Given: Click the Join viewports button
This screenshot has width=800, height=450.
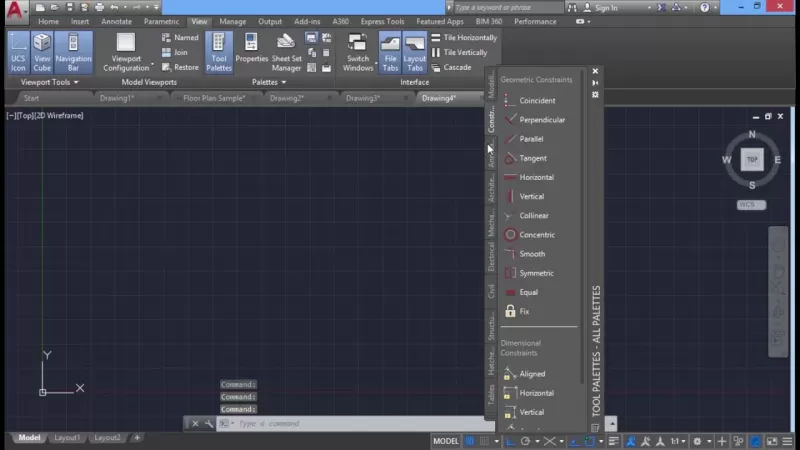Looking at the screenshot, I should tap(175, 53).
